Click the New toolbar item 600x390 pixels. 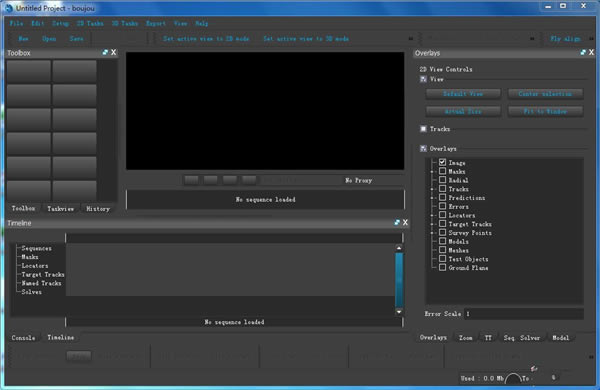tap(23, 39)
